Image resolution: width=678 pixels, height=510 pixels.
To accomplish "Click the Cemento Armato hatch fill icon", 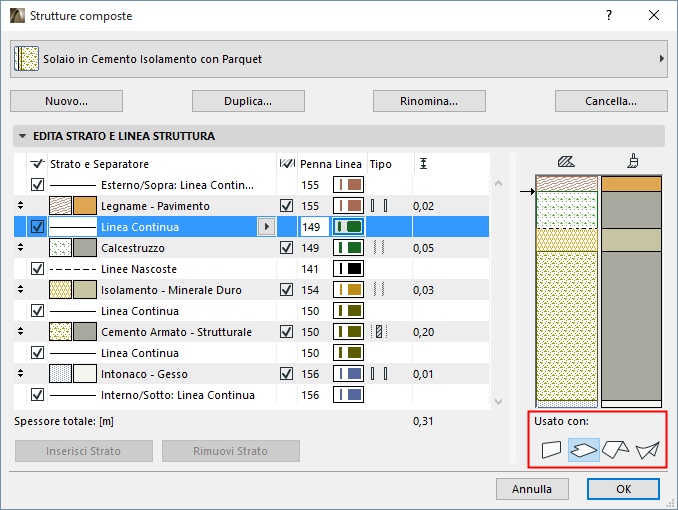I will coord(60,332).
